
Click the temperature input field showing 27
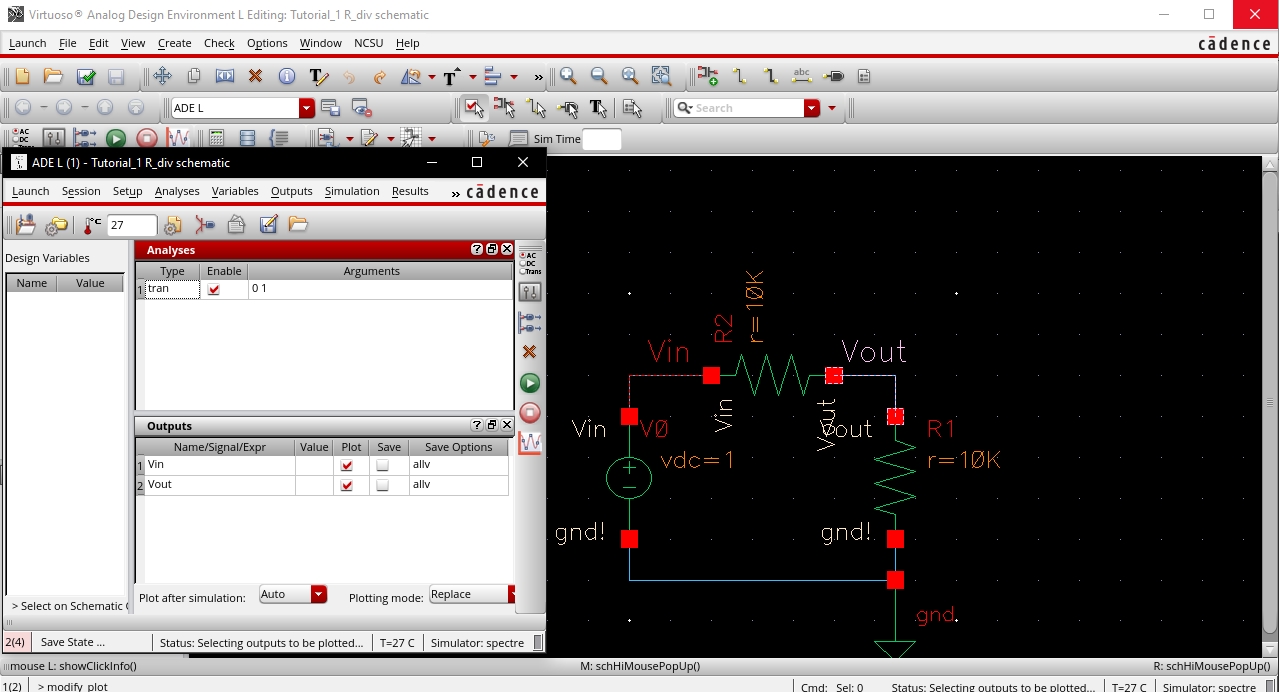click(x=131, y=225)
